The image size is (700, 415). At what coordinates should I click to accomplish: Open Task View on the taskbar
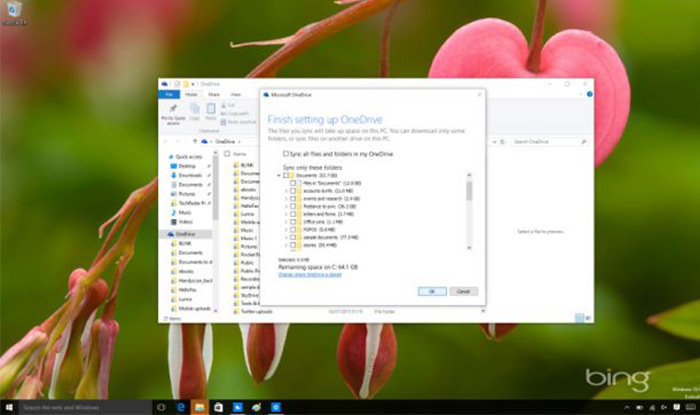[x=161, y=407]
